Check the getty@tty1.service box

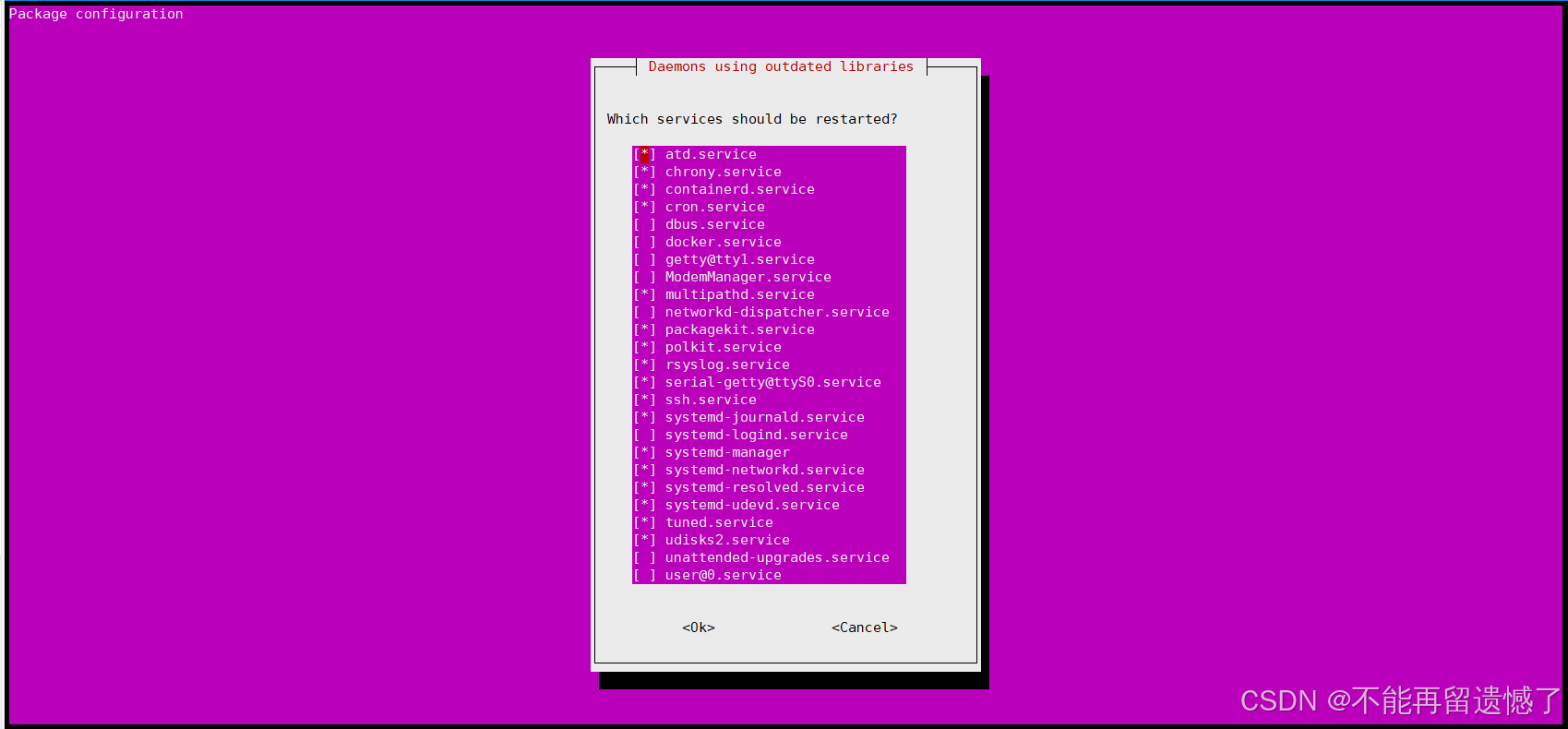point(644,259)
